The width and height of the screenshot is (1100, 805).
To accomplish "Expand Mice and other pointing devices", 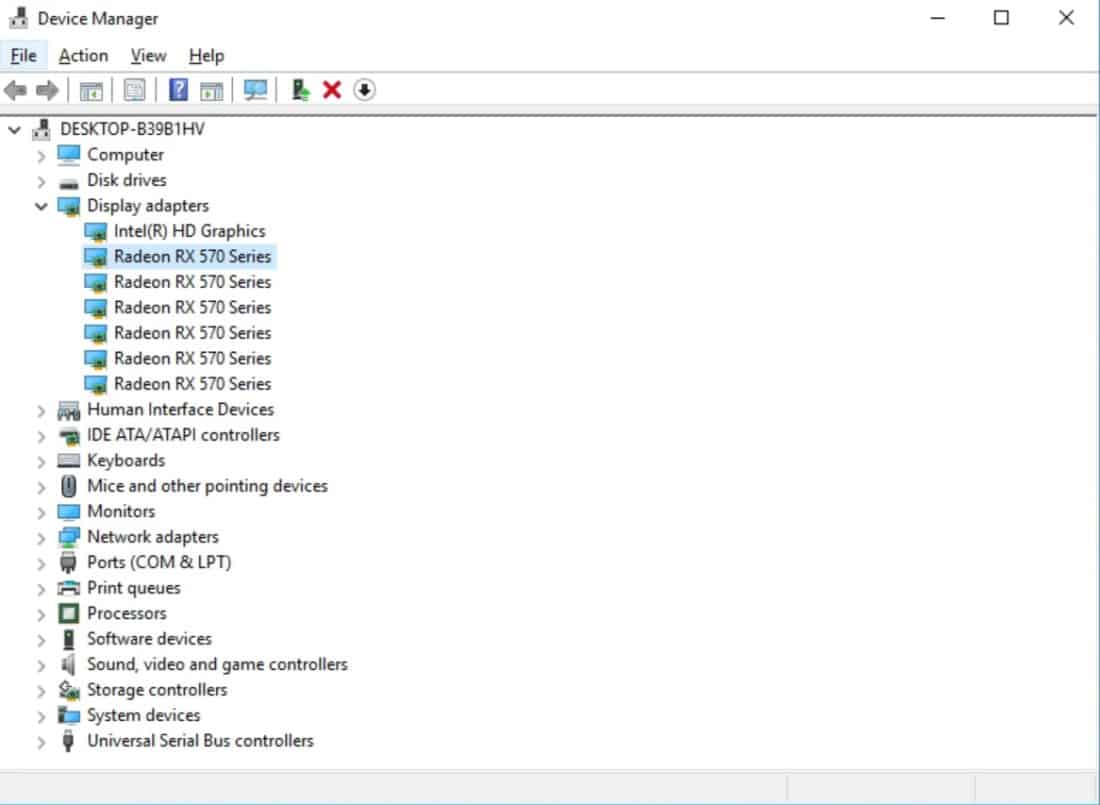I will (41, 487).
